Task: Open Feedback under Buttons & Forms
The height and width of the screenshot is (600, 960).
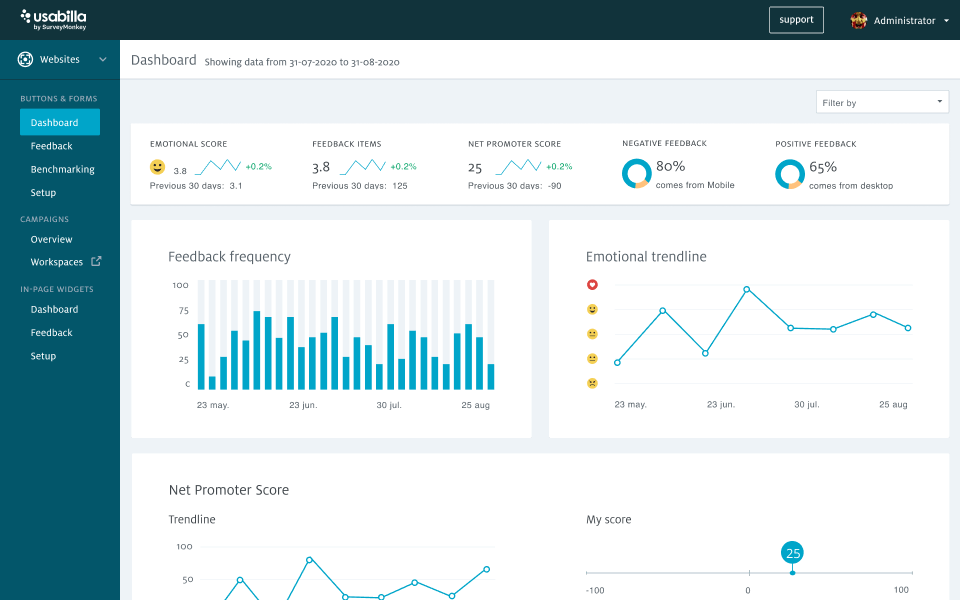Action: click(51, 146)
